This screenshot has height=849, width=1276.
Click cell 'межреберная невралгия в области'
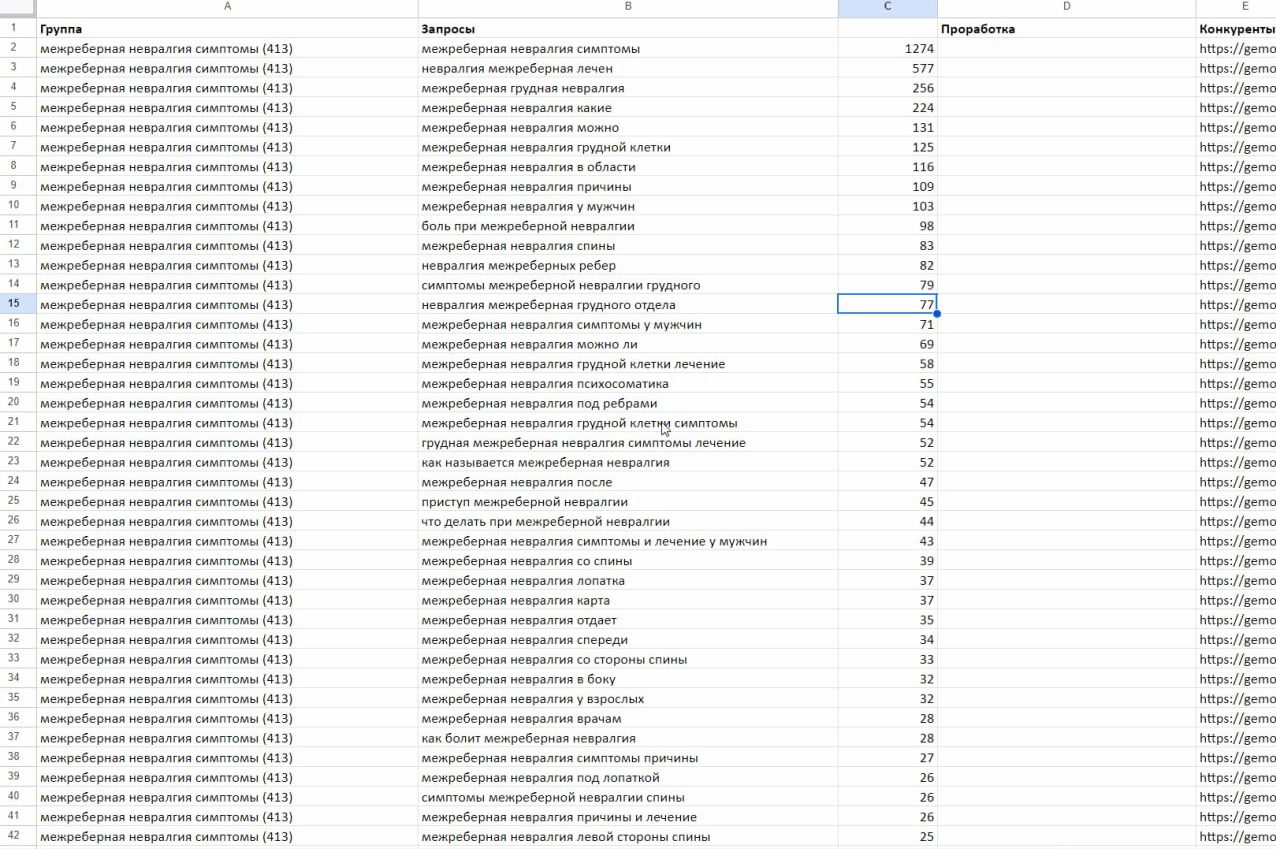[628, 166]
